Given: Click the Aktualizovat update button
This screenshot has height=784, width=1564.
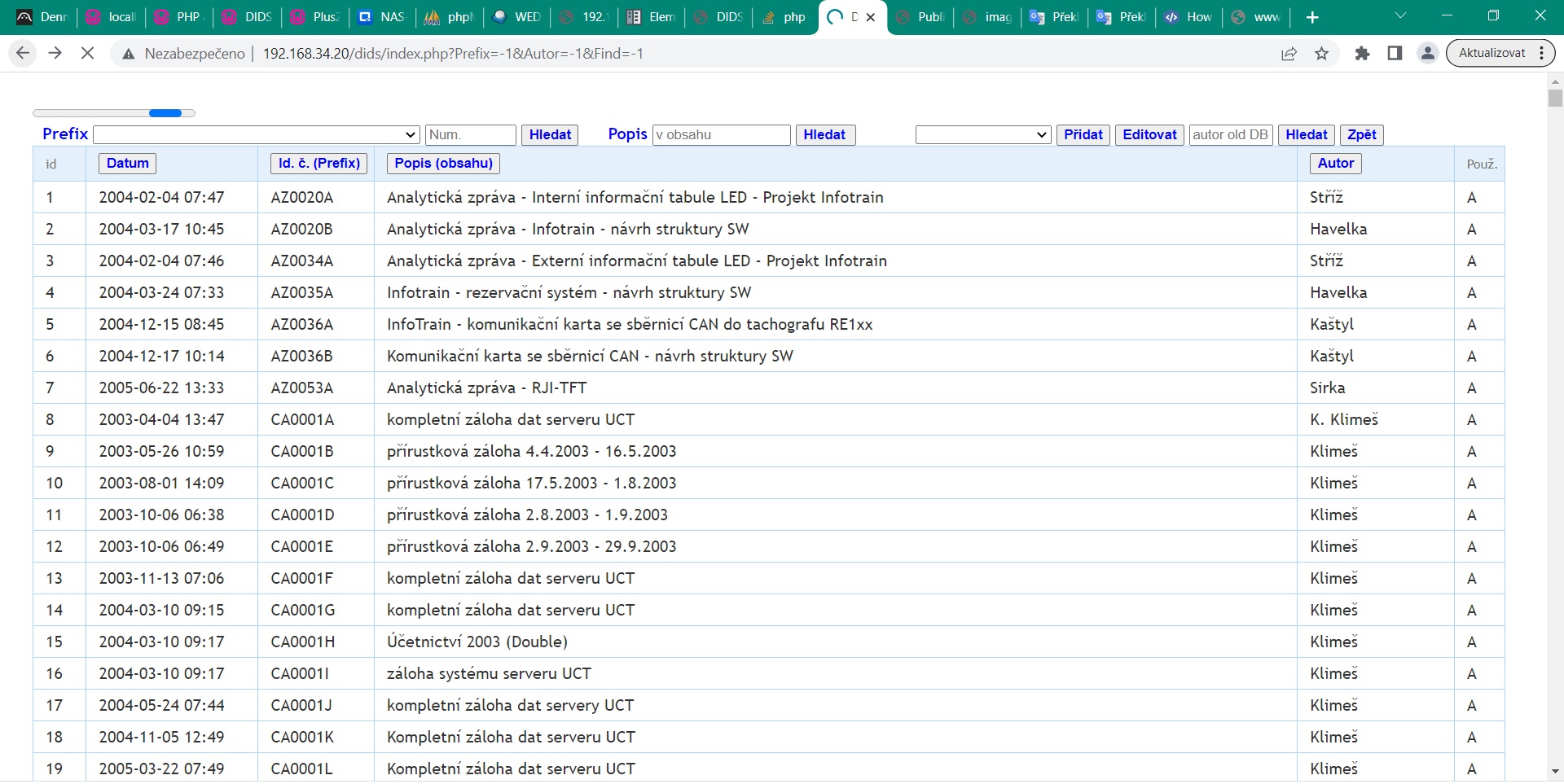Looking at the screenshot, I should point(1492,54).
